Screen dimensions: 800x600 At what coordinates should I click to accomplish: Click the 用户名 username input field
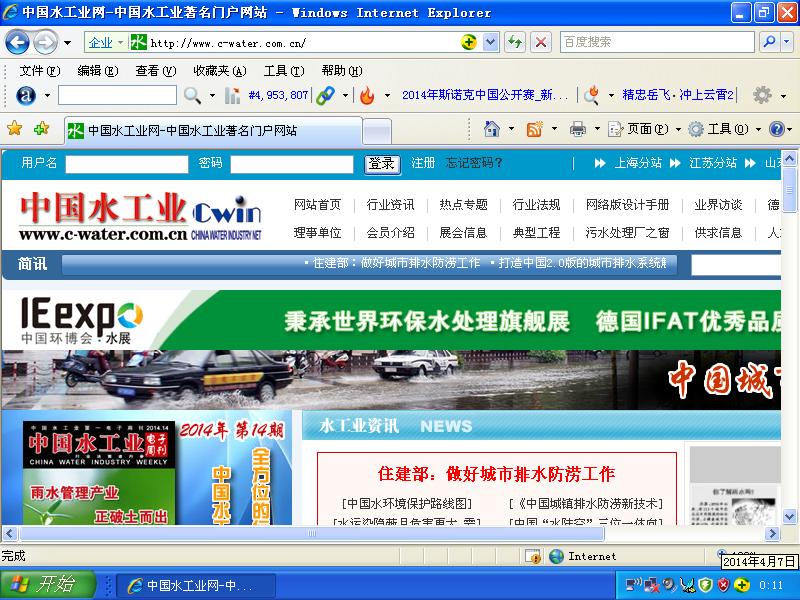coord(127,164)
